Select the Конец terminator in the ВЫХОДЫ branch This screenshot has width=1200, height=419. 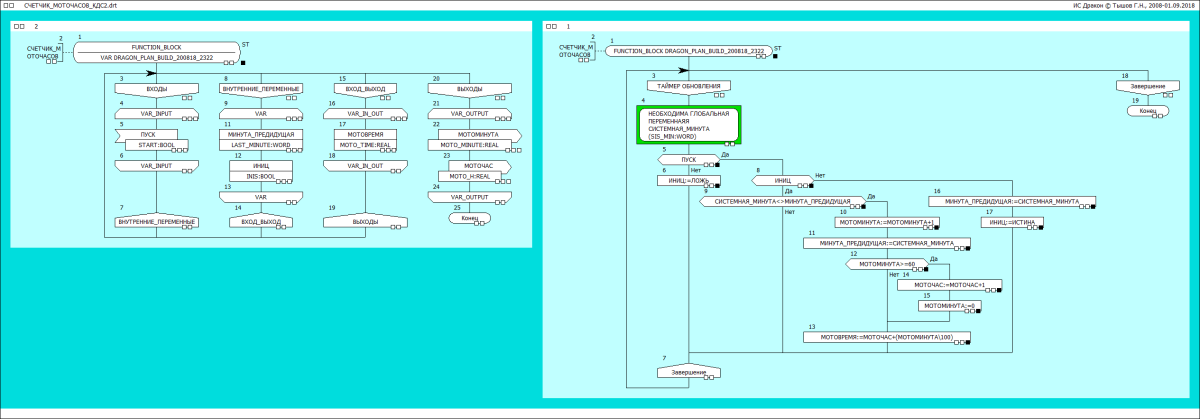[x=469, y=218]
